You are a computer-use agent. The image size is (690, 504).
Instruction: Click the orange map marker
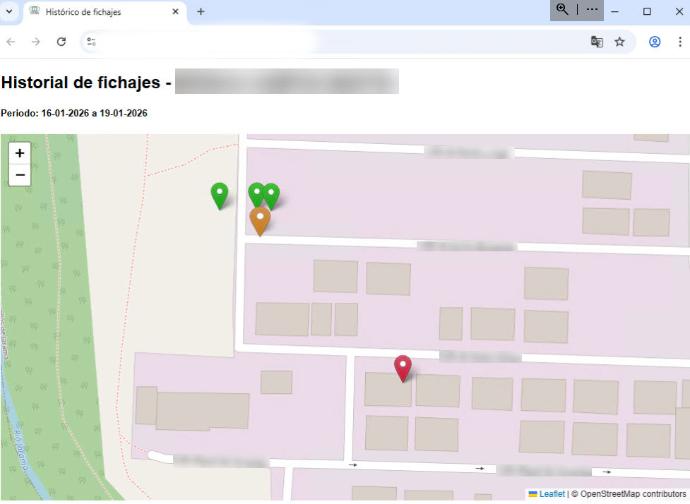click(260, 219)
